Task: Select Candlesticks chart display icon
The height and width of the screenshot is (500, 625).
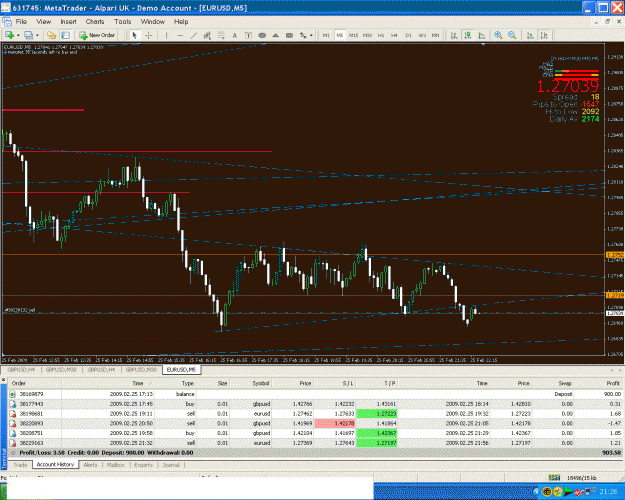Action: click(468, 35)
